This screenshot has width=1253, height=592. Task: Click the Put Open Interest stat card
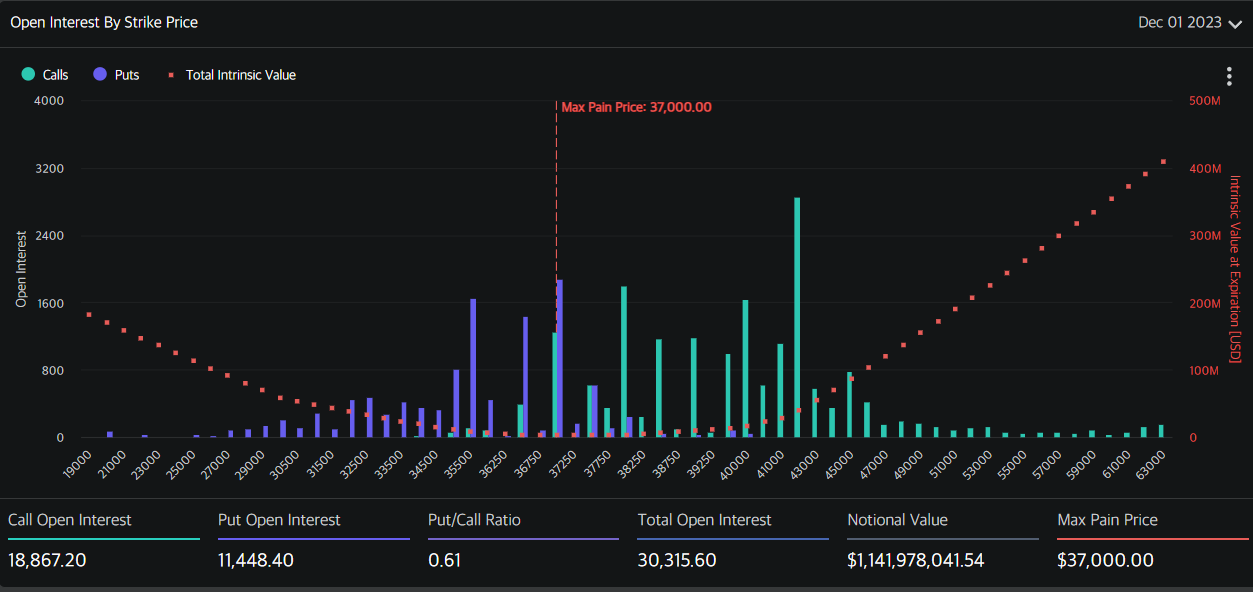[313, 540]
